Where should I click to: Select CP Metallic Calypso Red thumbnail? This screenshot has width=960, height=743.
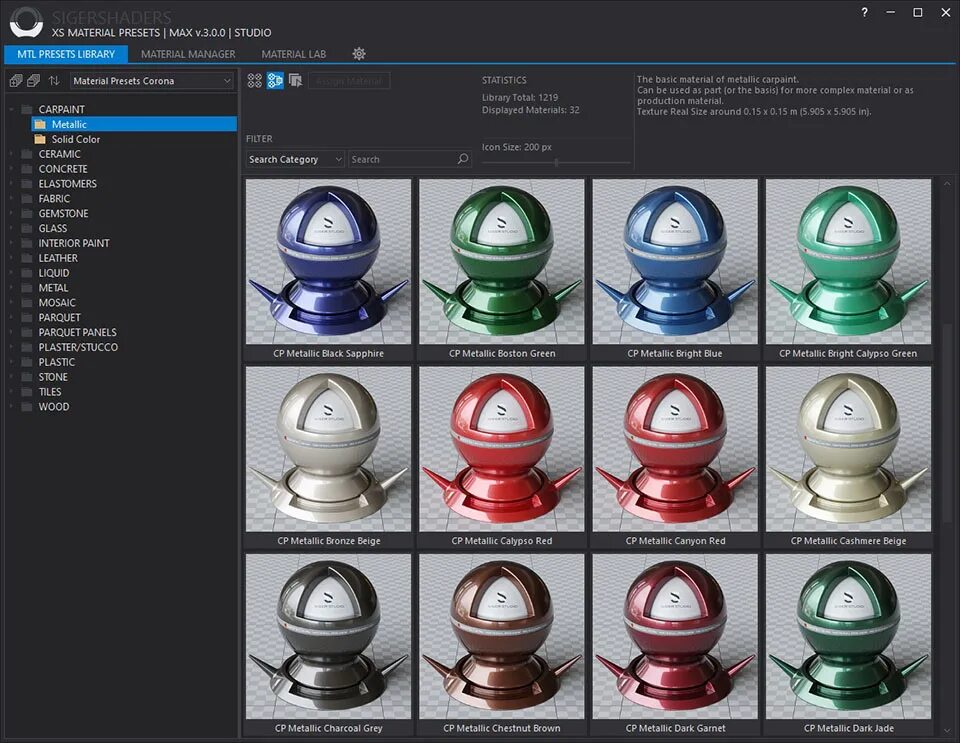(x=502, y=449)
